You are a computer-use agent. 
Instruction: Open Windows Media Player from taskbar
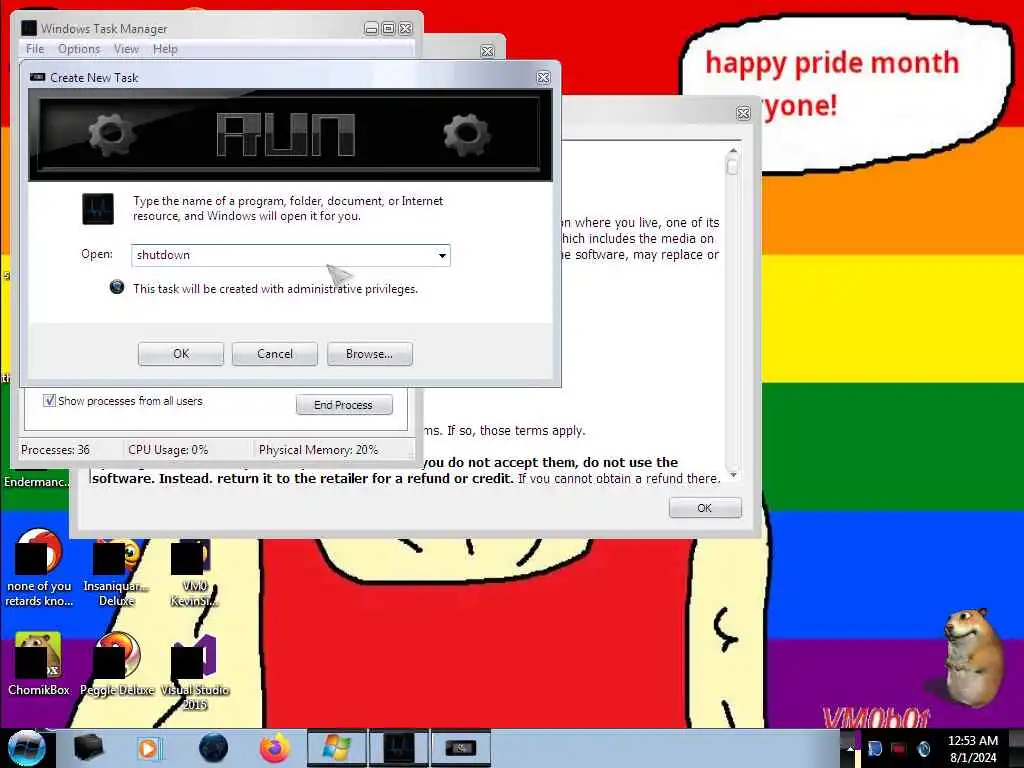point(149,748)
